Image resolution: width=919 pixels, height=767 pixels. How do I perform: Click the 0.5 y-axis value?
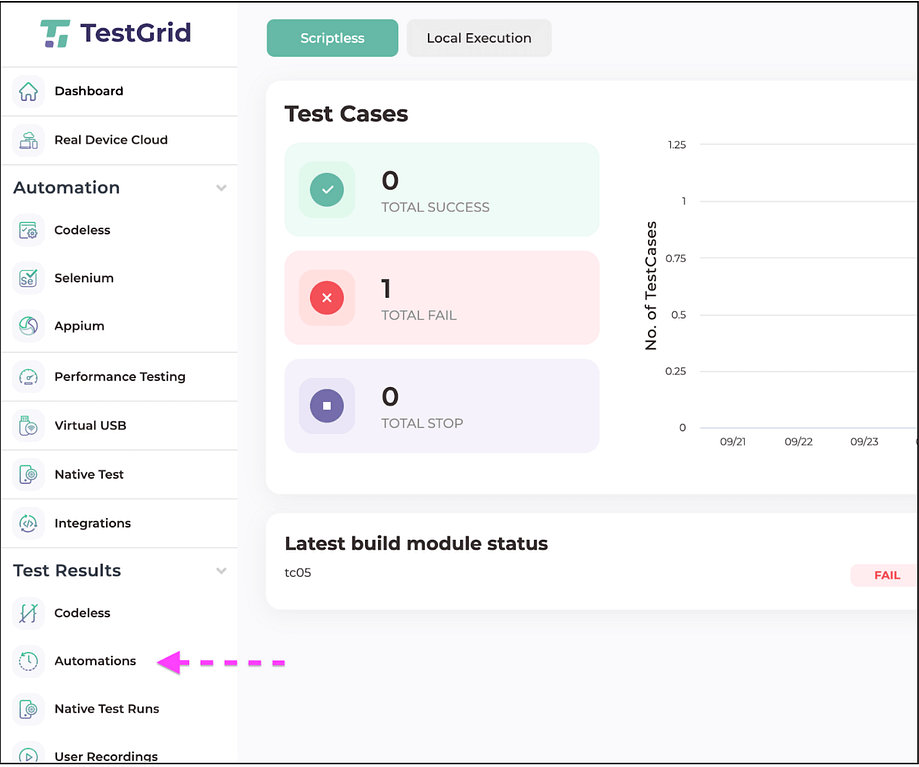point(679,315)
